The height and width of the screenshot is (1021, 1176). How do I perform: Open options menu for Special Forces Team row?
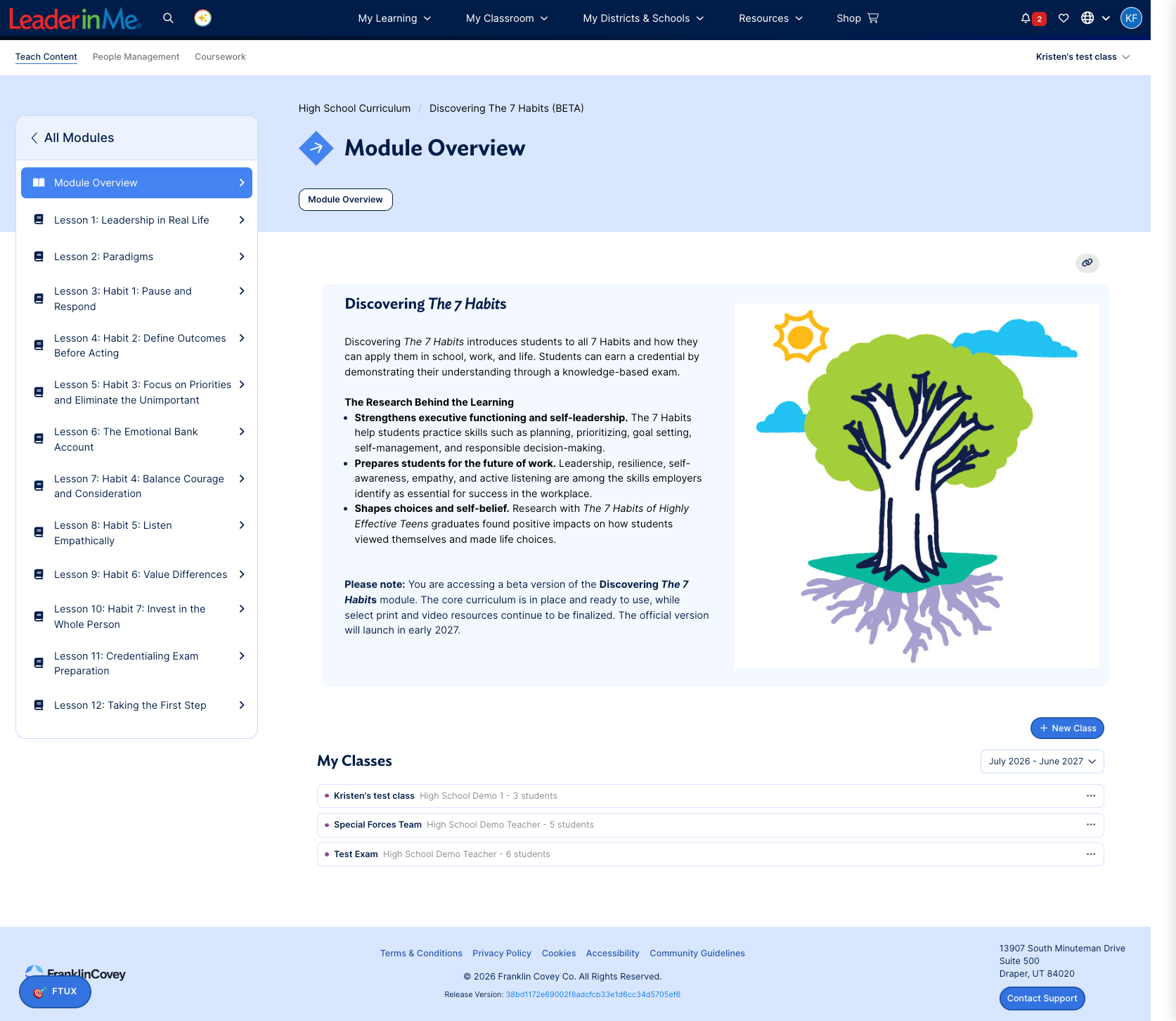pyautogui.click(x=1091, y=825)
